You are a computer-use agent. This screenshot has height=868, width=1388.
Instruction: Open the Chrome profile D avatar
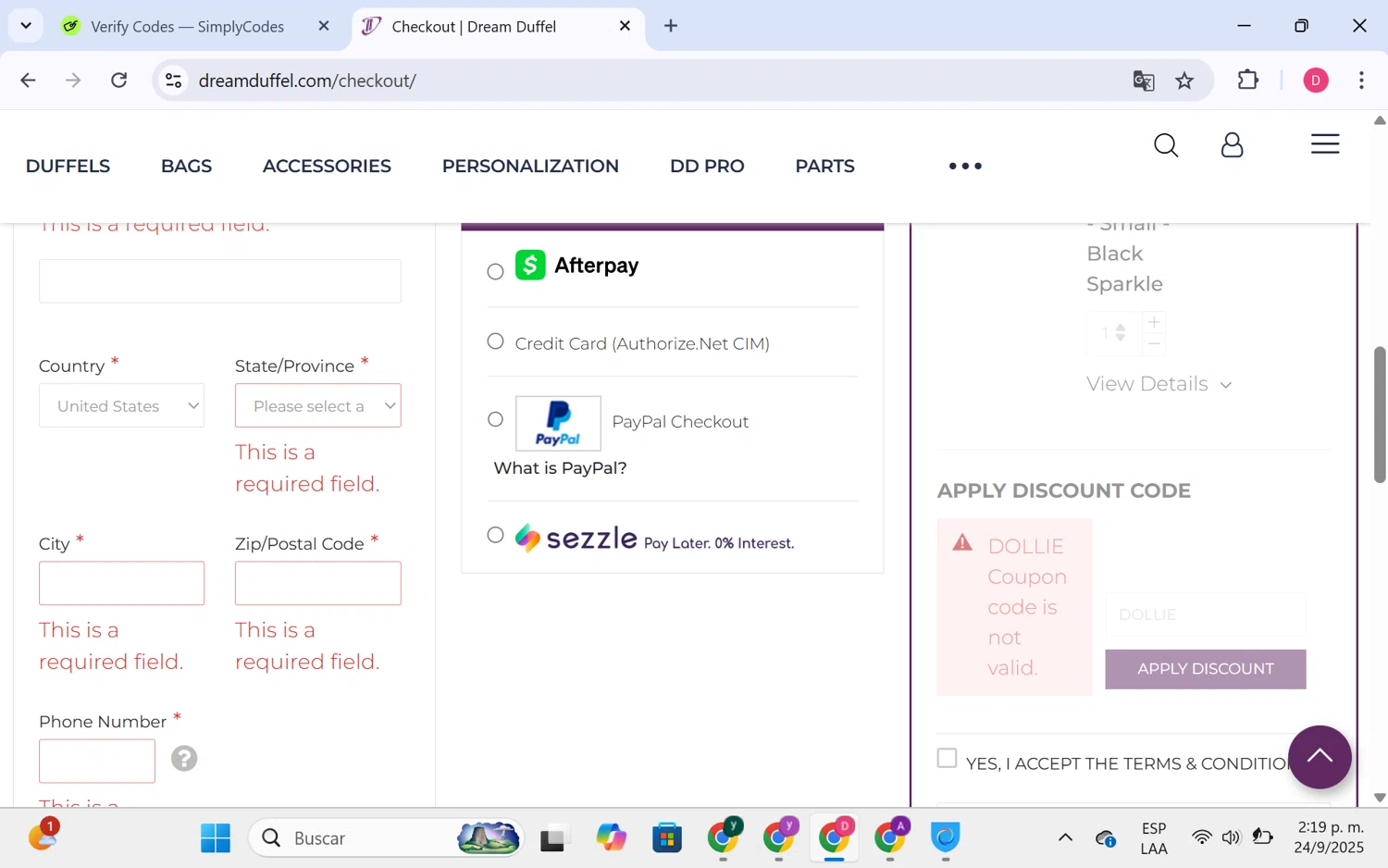click(x=1316, y=81)
